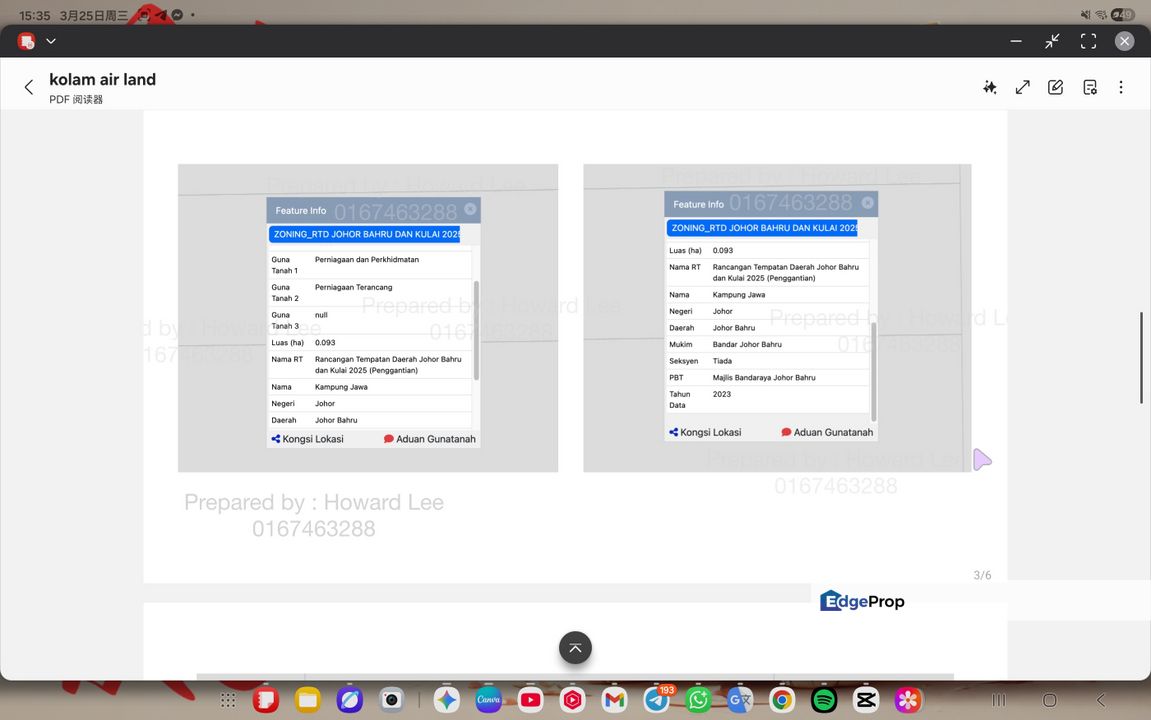Click the EdgeProp logo

pos(862,601)
